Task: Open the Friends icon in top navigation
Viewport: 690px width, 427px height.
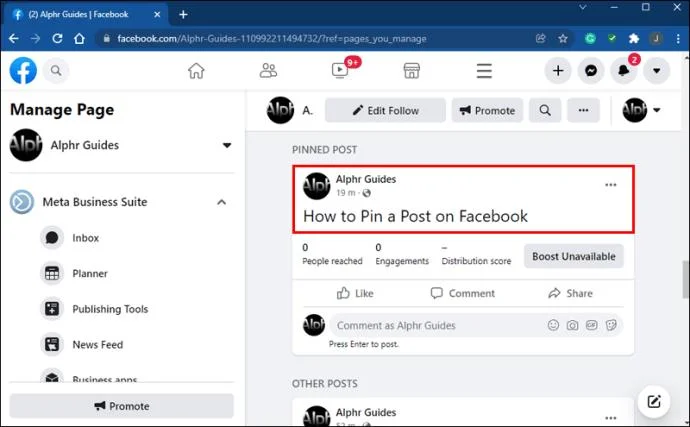Action: pos(268,70)
